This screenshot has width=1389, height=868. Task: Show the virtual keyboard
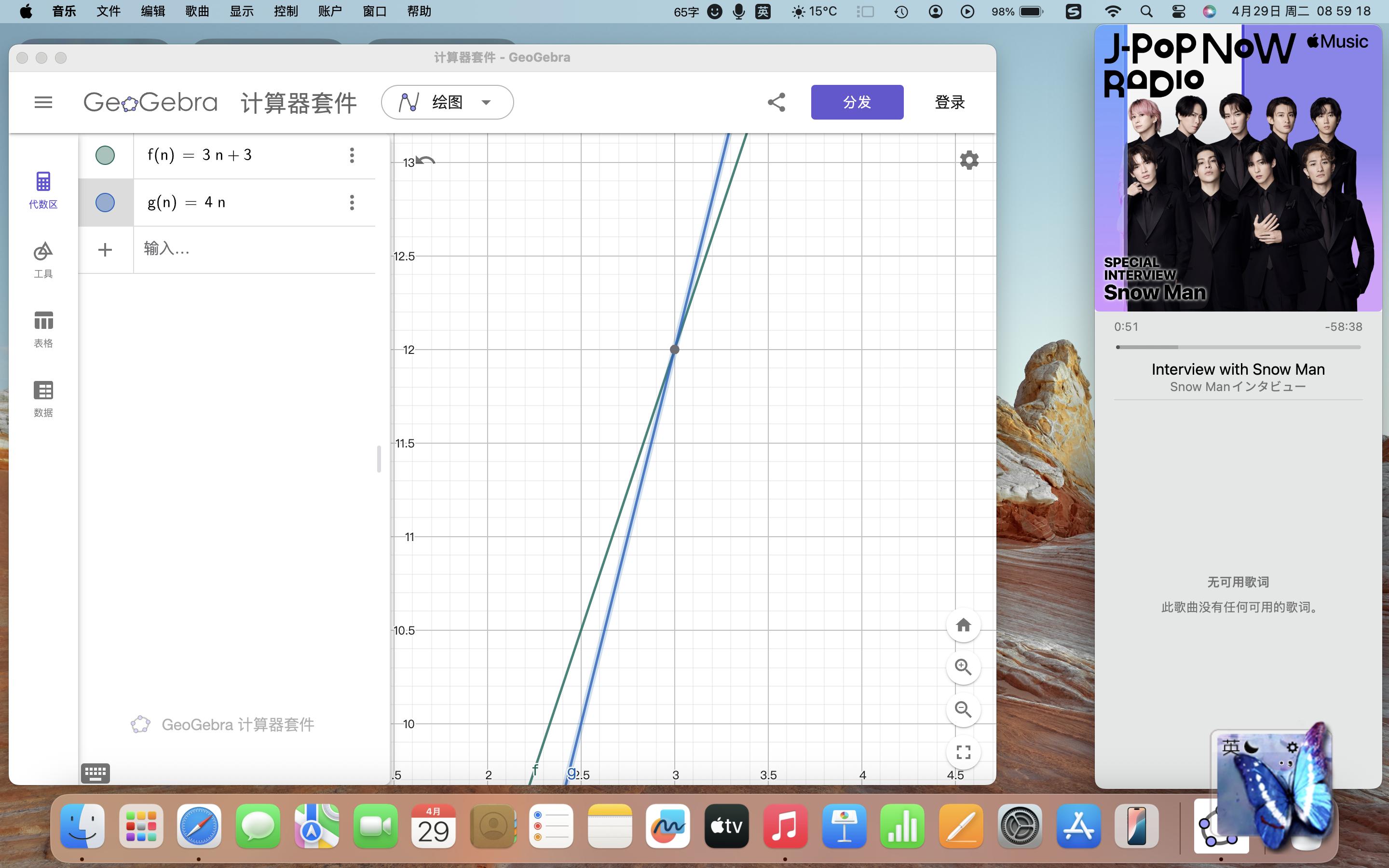click(x=95, y=773)
